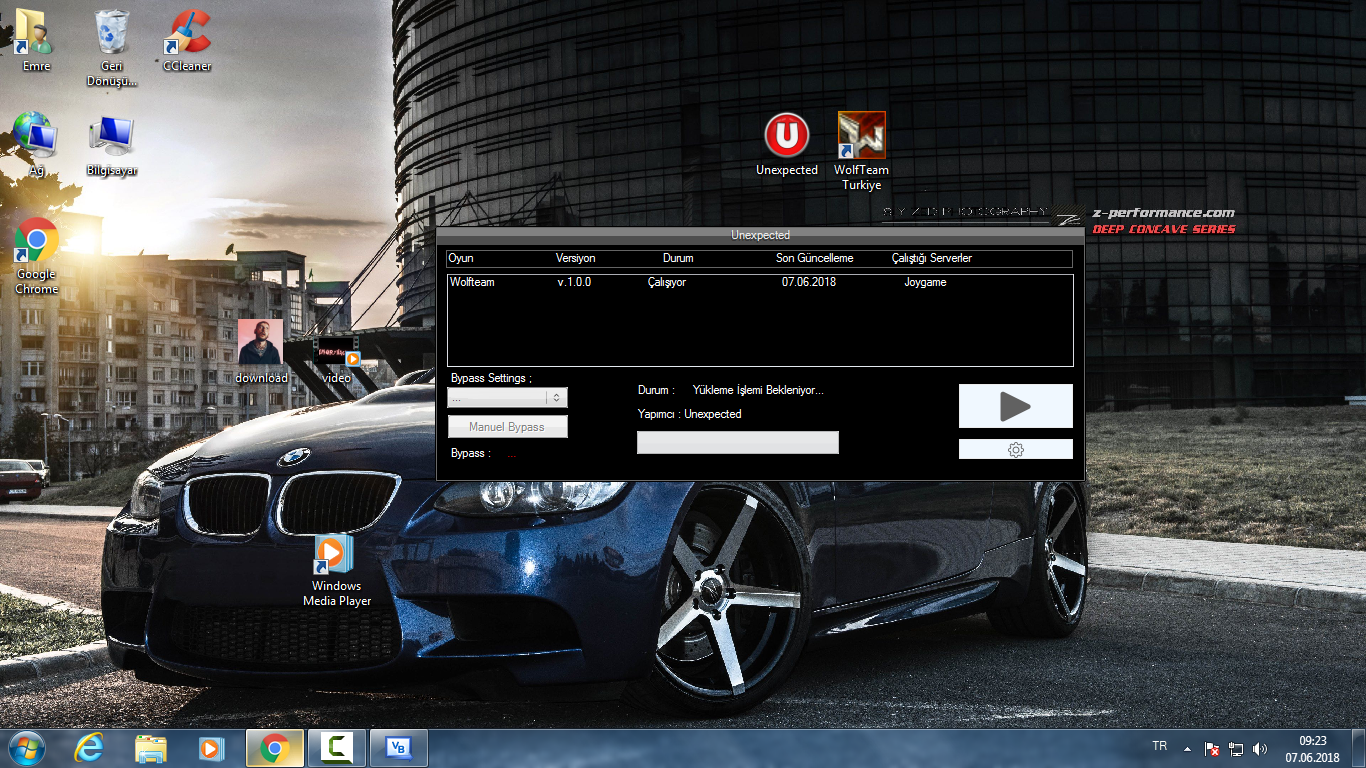Click the Unexpected window title bar
Viewport: 1366px width, 768px height.
coord(760,235)
